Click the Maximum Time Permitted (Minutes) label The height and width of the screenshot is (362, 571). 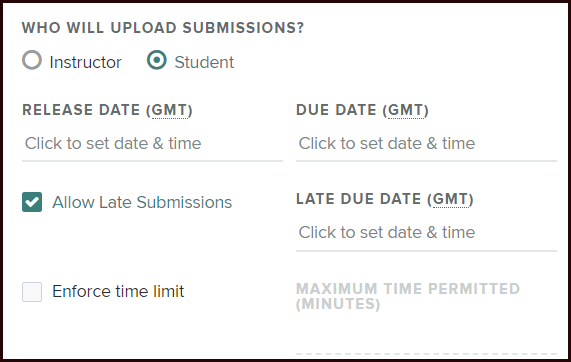[x=408, y=296]
